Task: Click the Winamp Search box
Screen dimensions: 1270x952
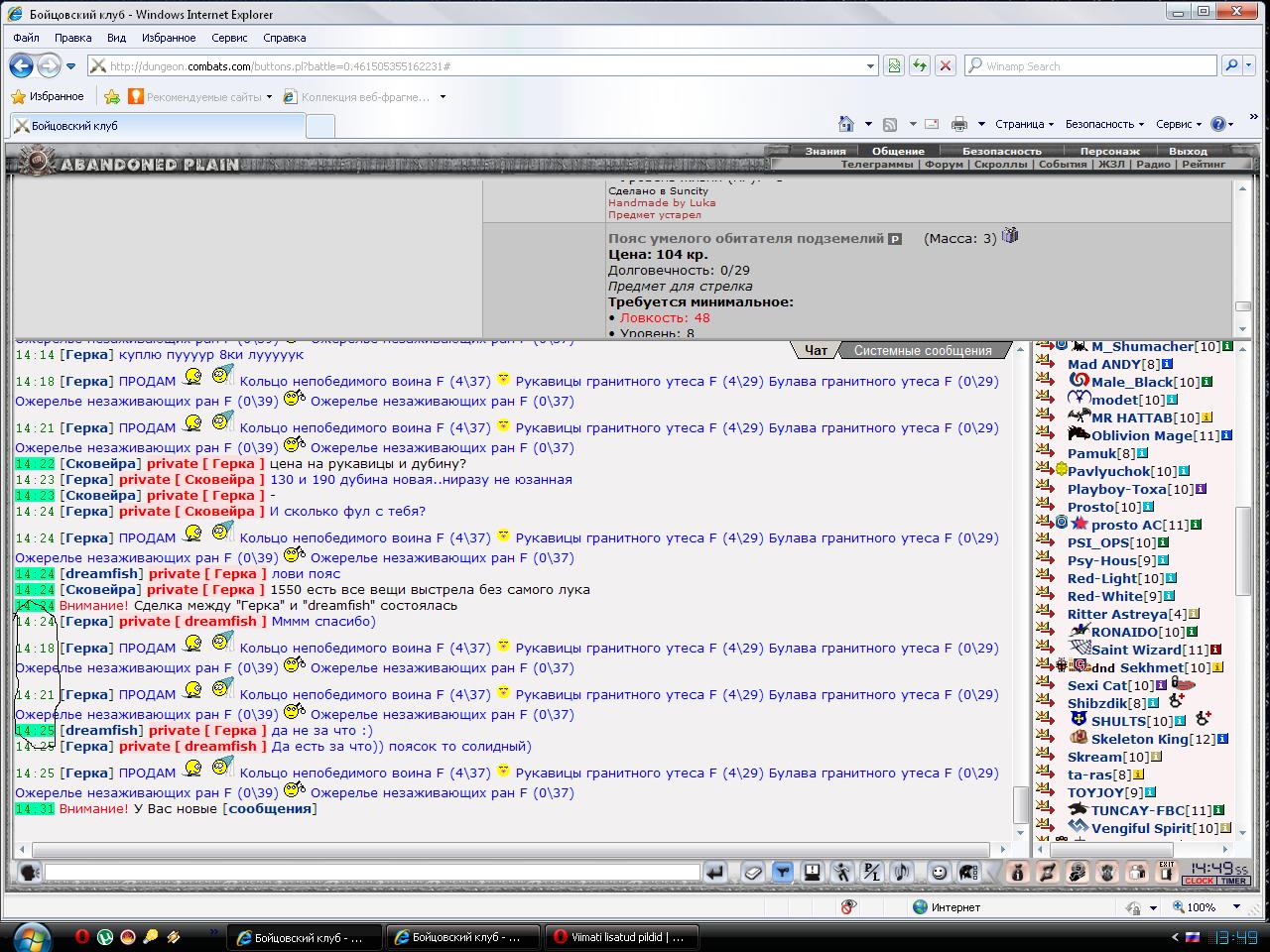Action: click(x=1089, y=66)
